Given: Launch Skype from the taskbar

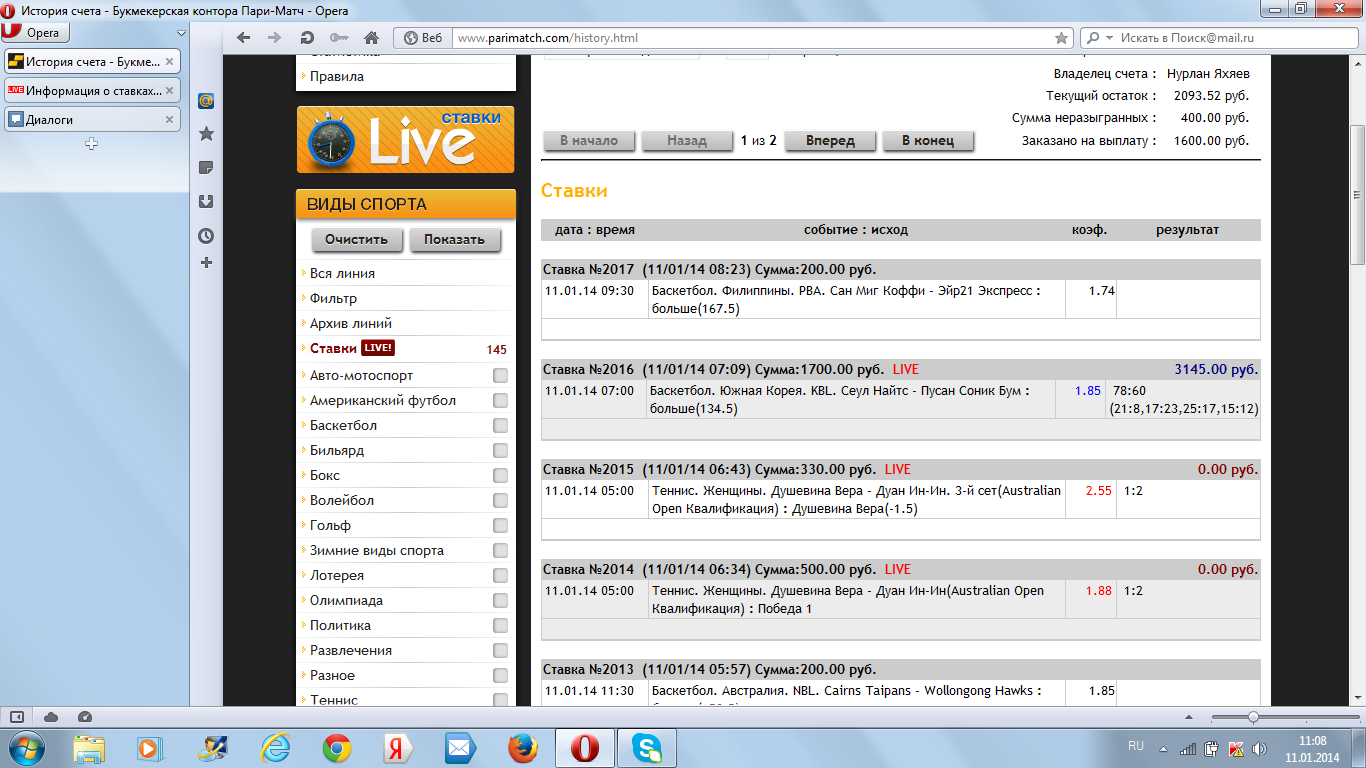Looking at the screenshot, I should pos(647,747).
